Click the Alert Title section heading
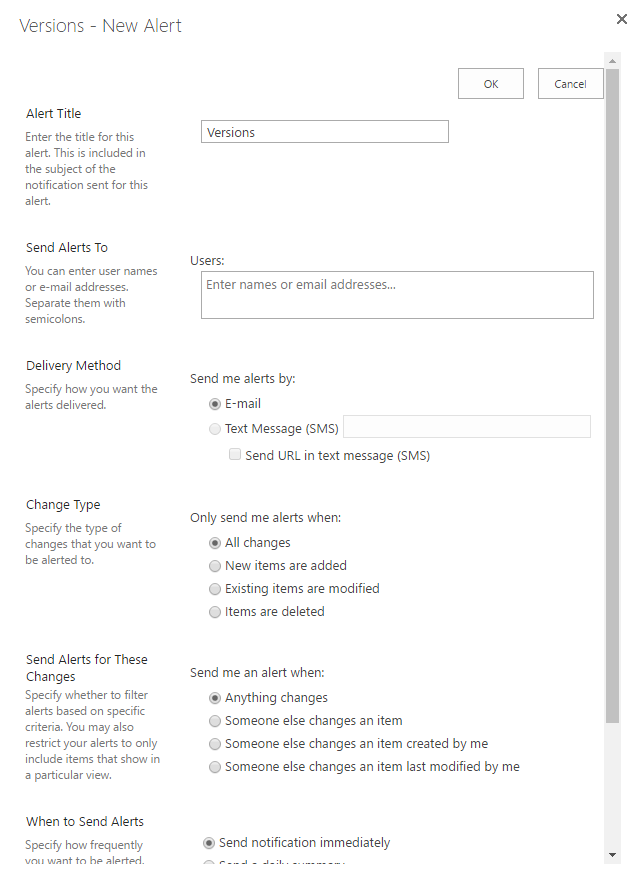The height and width of the screenshot is (876, 641). [x=54, y=113]
